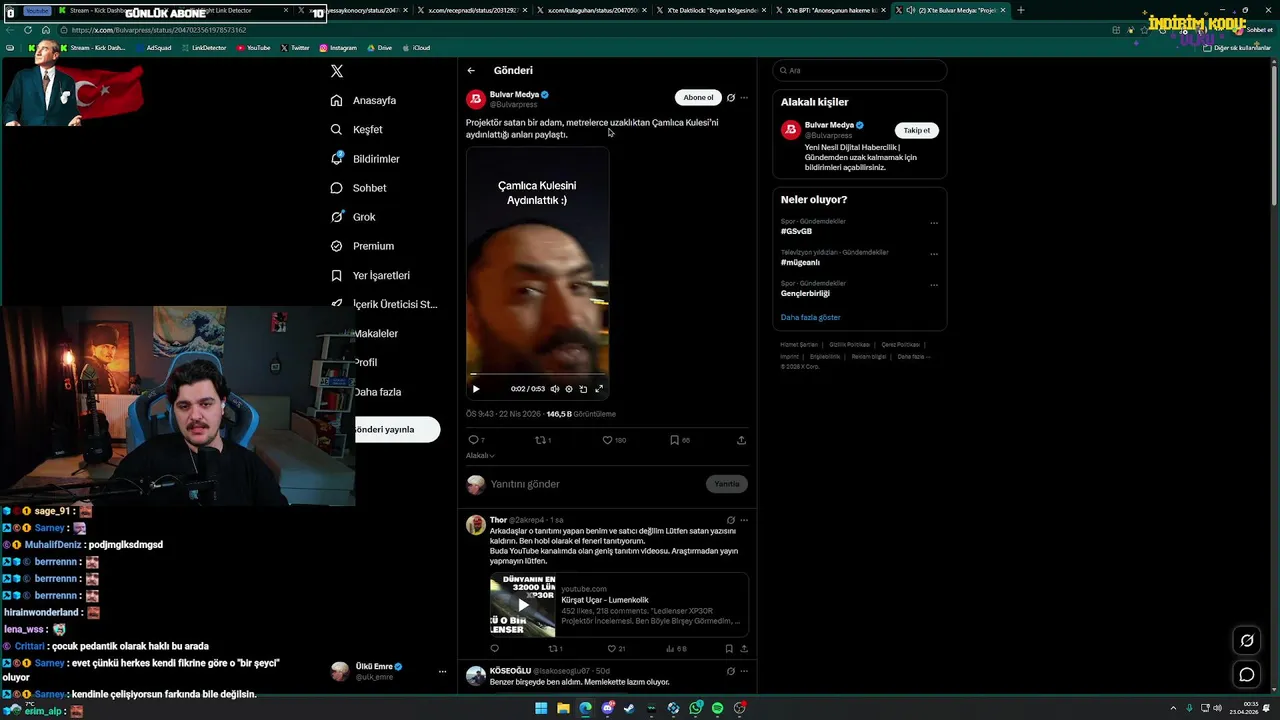Open Discord from the taskbar
This screenshot has height=720, width=1280.
[608, 708]
